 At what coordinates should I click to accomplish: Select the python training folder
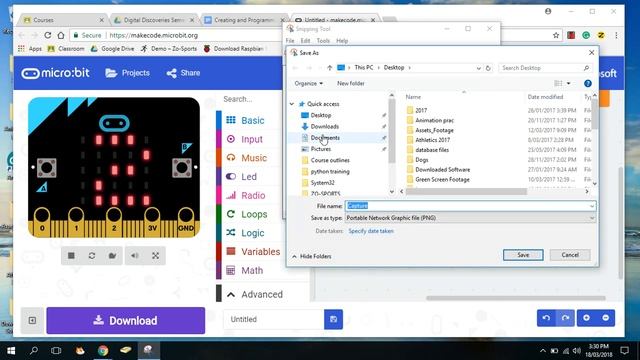[x=330, y=171]
